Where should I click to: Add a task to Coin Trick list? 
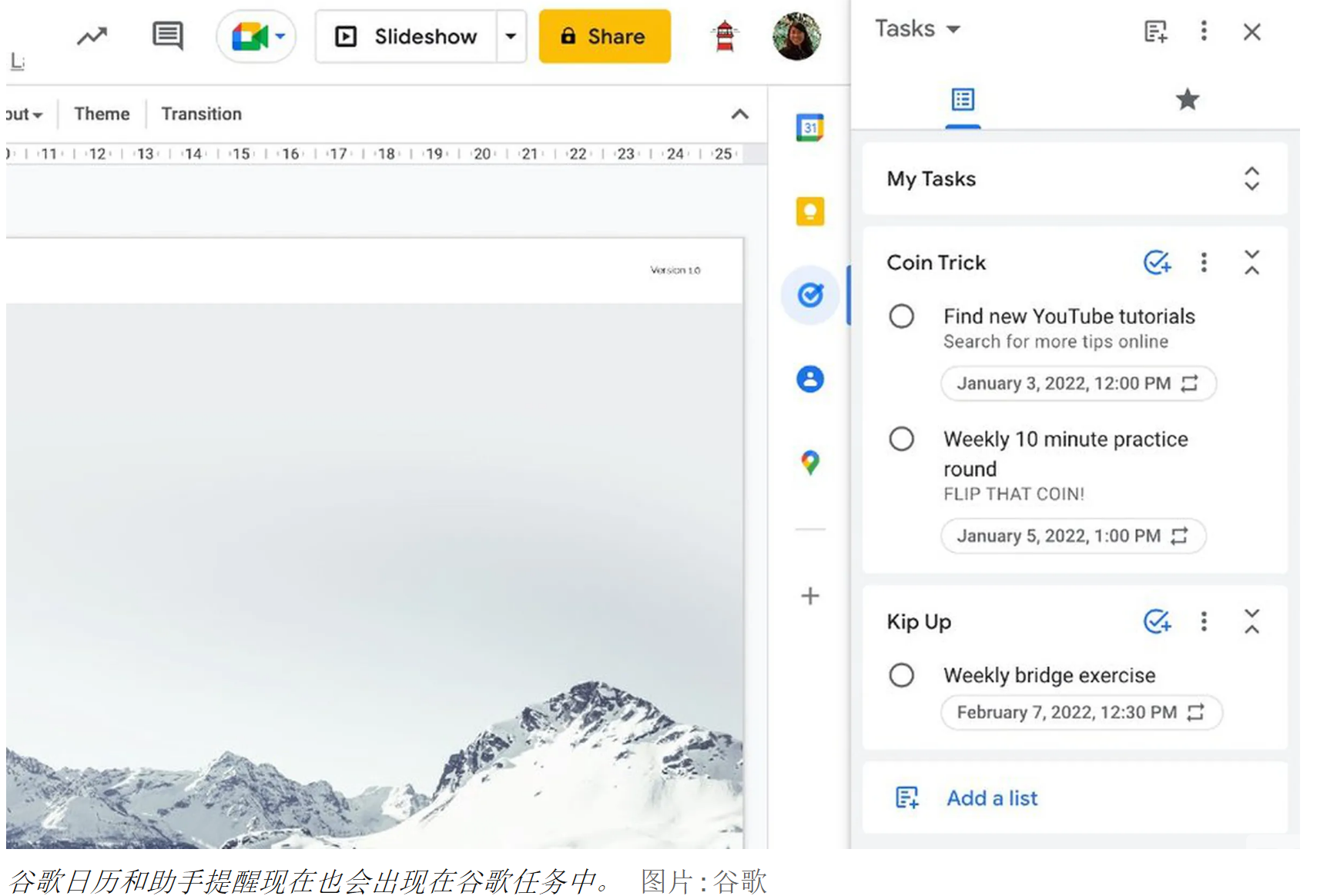tap(1157, 262)
